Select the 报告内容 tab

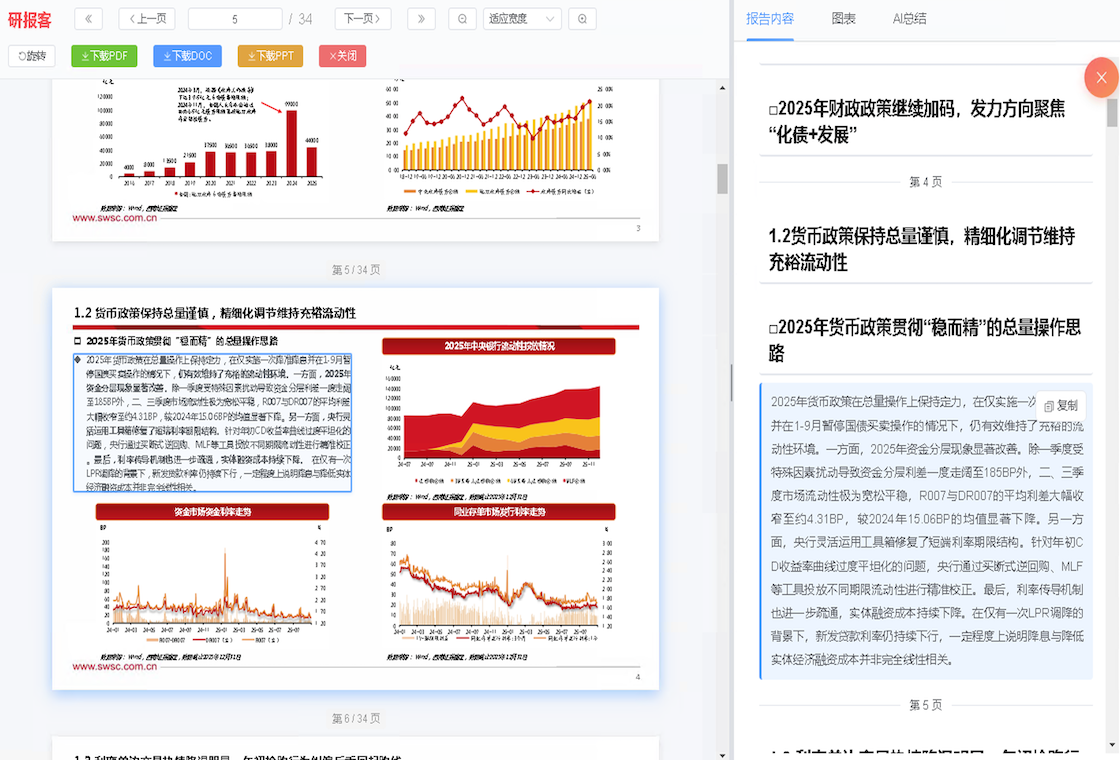(770, 19)
